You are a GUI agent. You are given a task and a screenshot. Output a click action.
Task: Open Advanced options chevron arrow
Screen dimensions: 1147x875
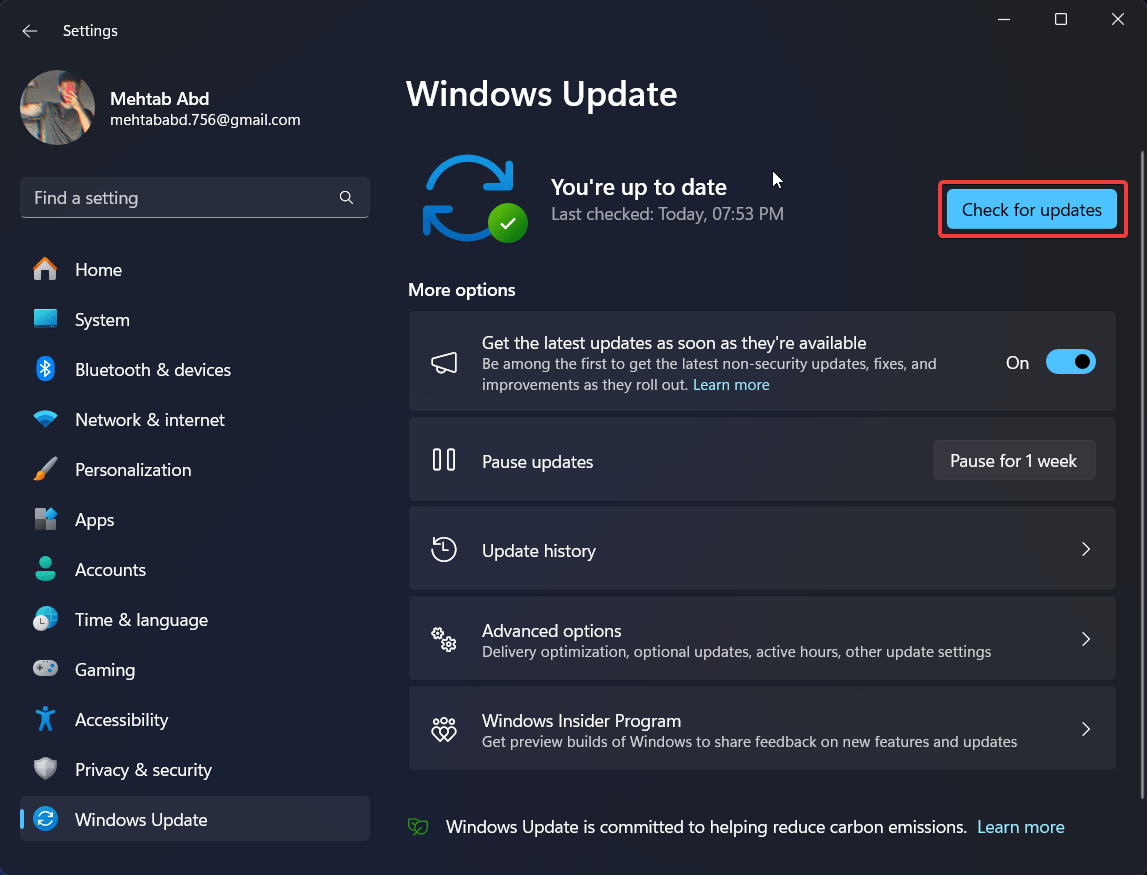[1086, 639]
